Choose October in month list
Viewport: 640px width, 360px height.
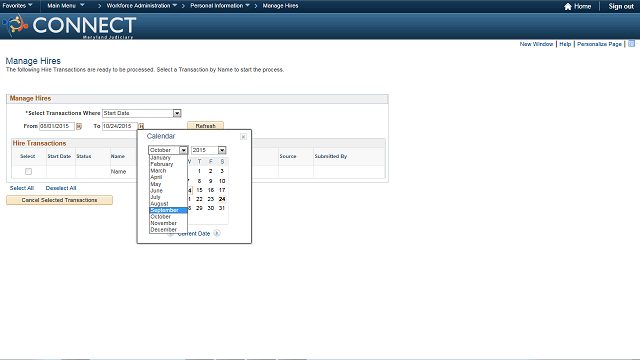click(168, 217)
